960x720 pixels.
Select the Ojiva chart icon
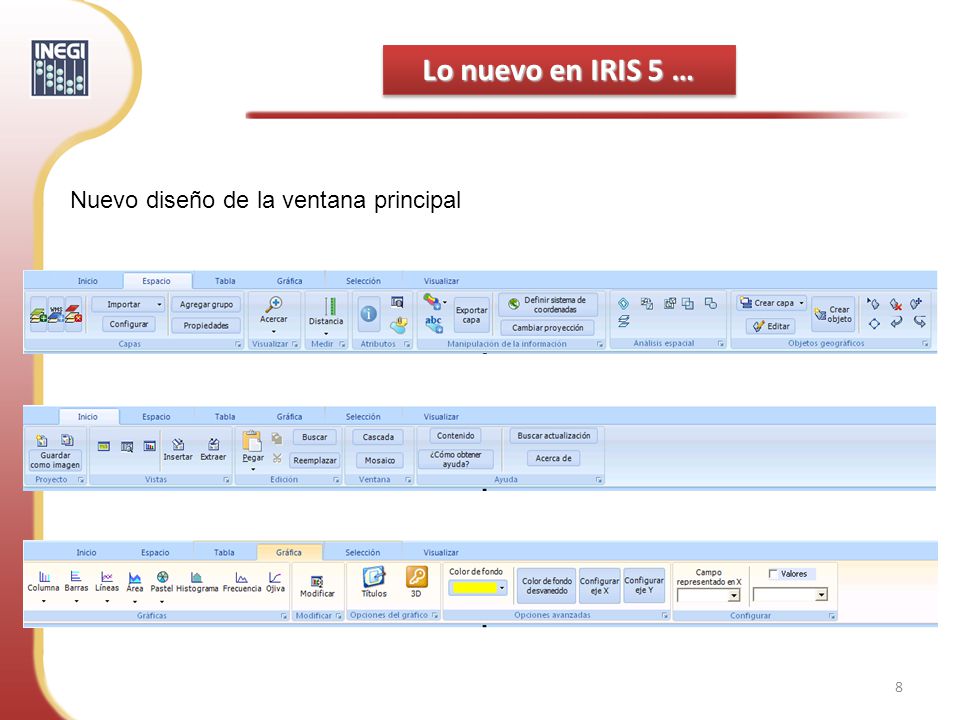[x=275, y=577]
